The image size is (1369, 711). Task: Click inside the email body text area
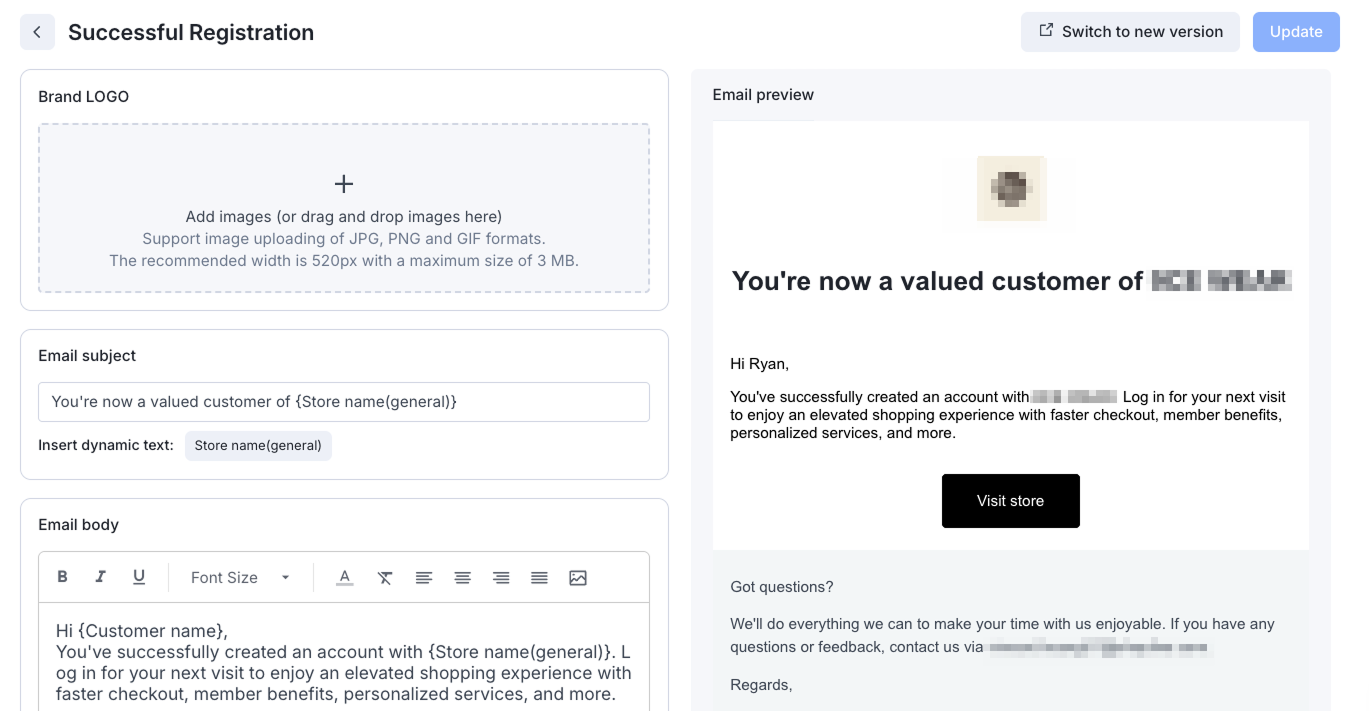344,662
